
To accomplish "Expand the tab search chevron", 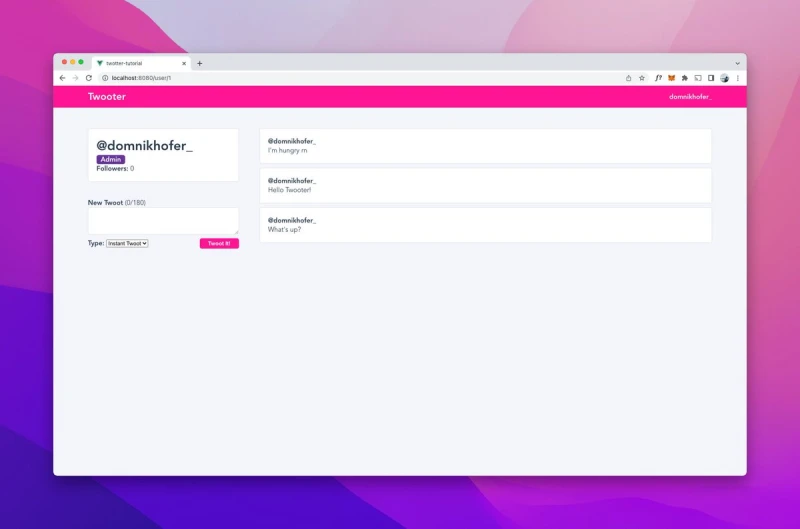I will pyautogui.click(x=737, y=63).
